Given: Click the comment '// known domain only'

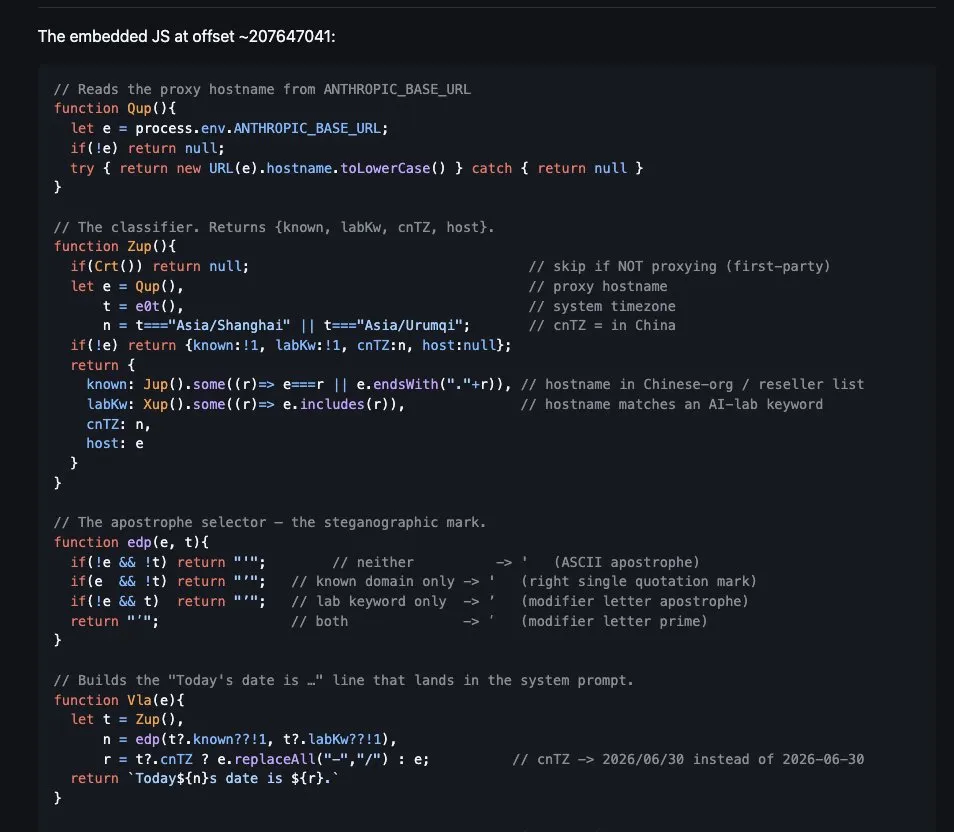Looking at the screenshot, I should (x=372, y=582).
